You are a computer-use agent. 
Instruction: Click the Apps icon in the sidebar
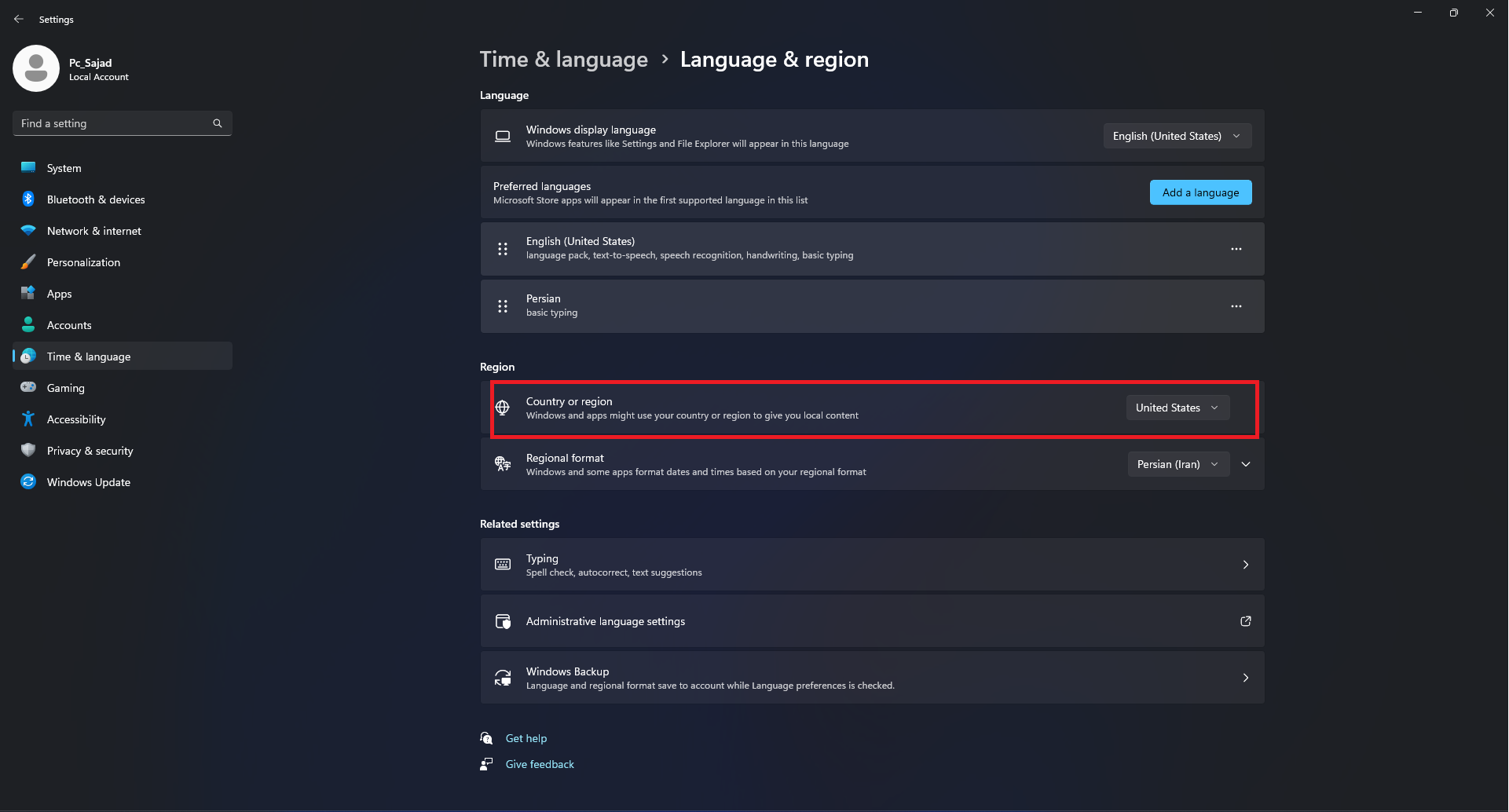coord(28,293)
